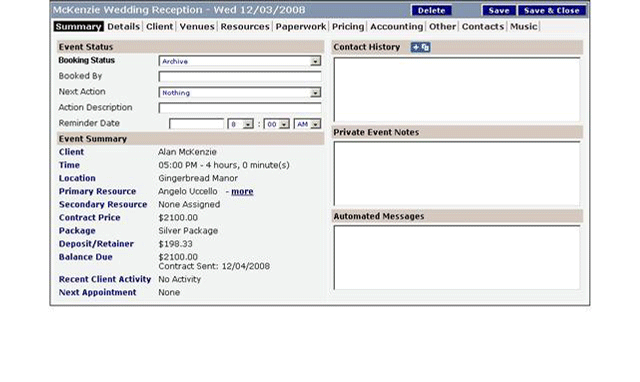The image size is (640, 382).
Task: Open the reminder minutes dropdown
Action: tap(276, 124)
